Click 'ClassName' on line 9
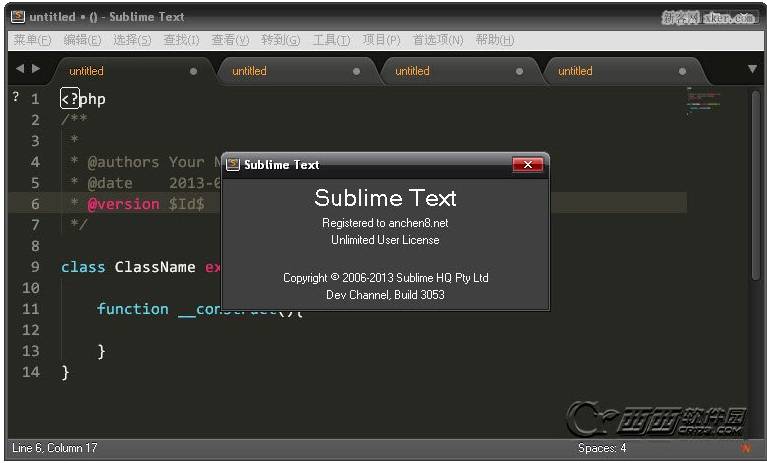This screenshot has height=463, width=767. [x=155, y=267]
